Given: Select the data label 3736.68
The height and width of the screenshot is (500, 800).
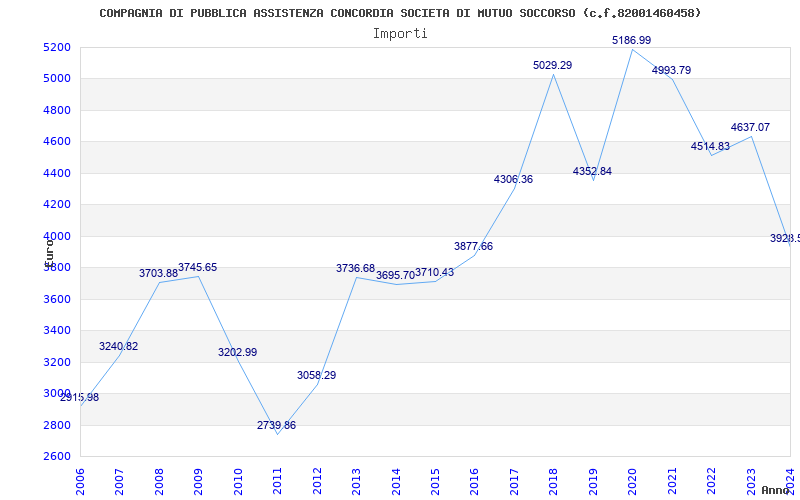Looking at the screenshot, I should click(355, 268).
